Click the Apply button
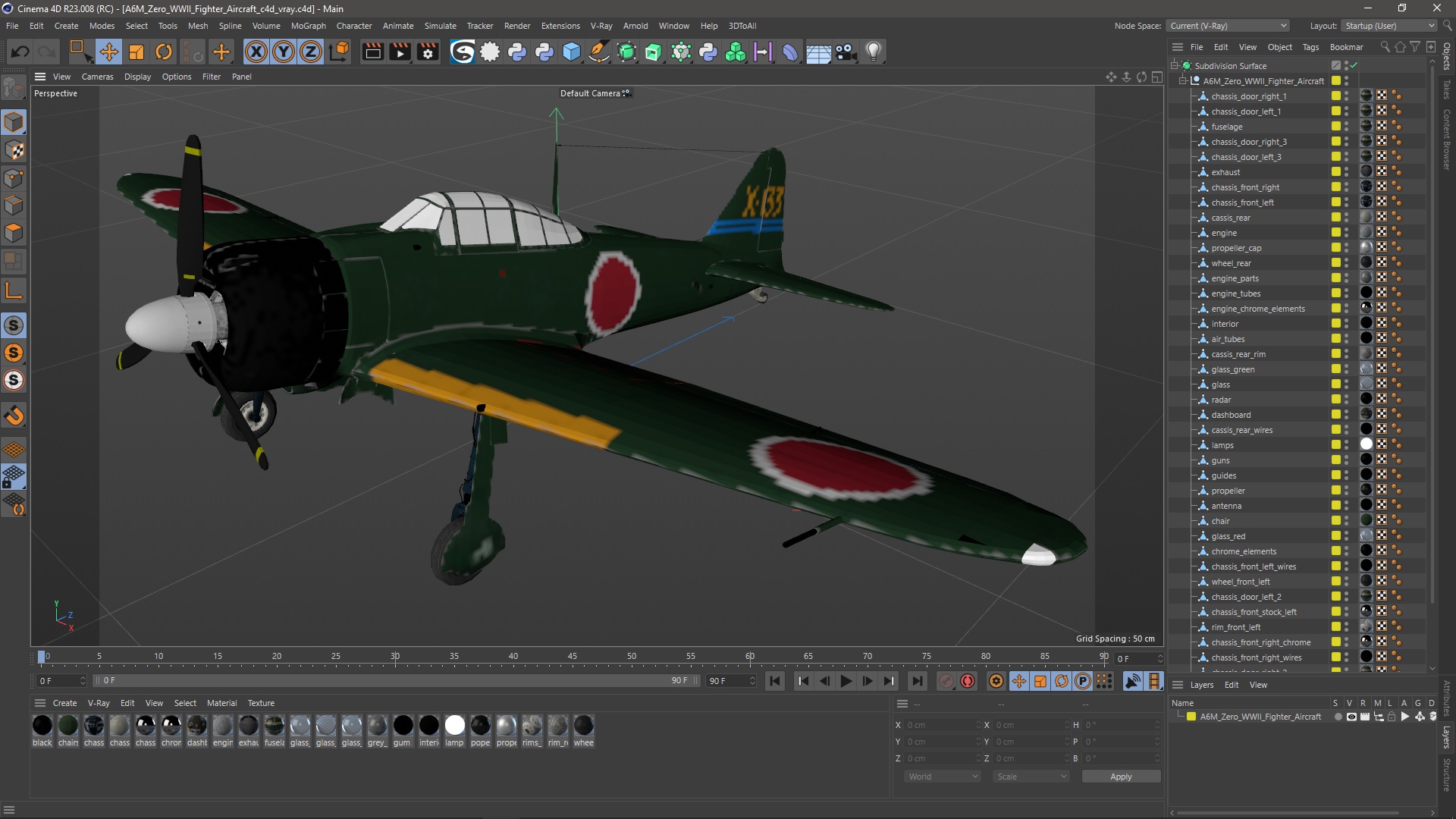The image size is (1456, 819). pyautogui.click(x=1121, y=777)
